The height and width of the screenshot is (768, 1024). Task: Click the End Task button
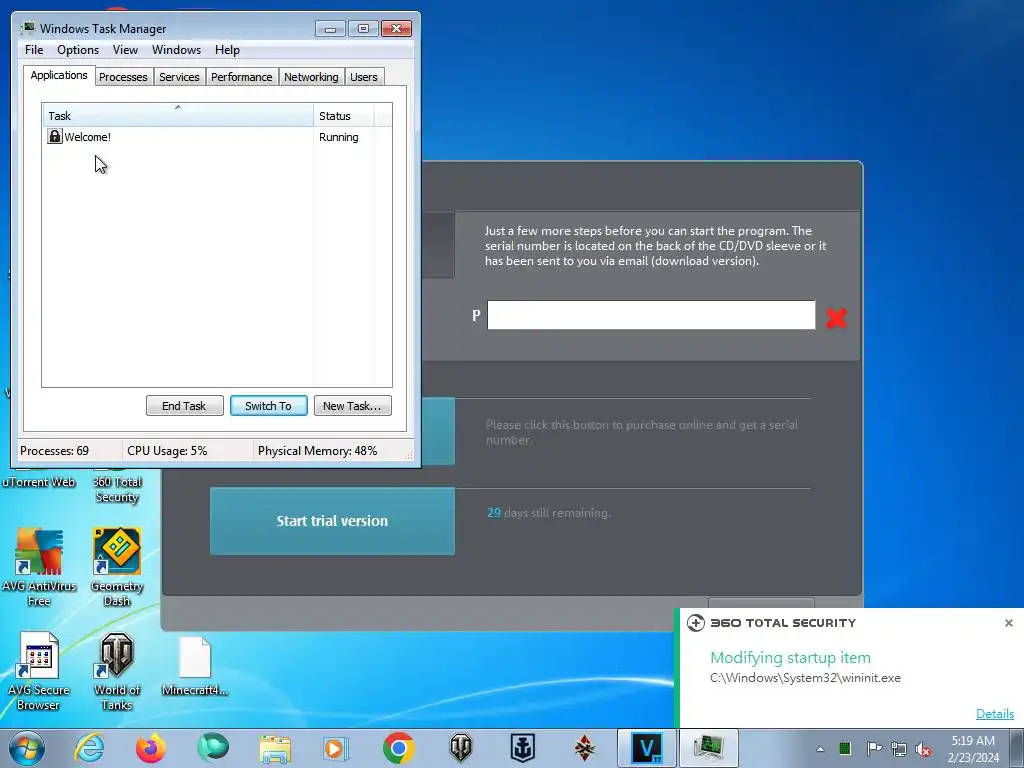coord(184,406)
